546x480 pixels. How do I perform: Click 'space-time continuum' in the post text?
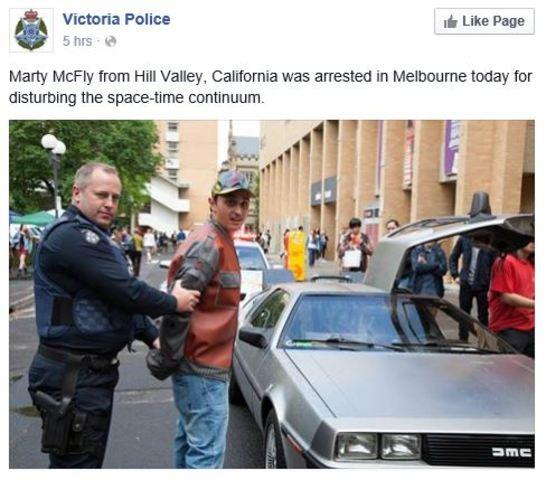point(184,98)
